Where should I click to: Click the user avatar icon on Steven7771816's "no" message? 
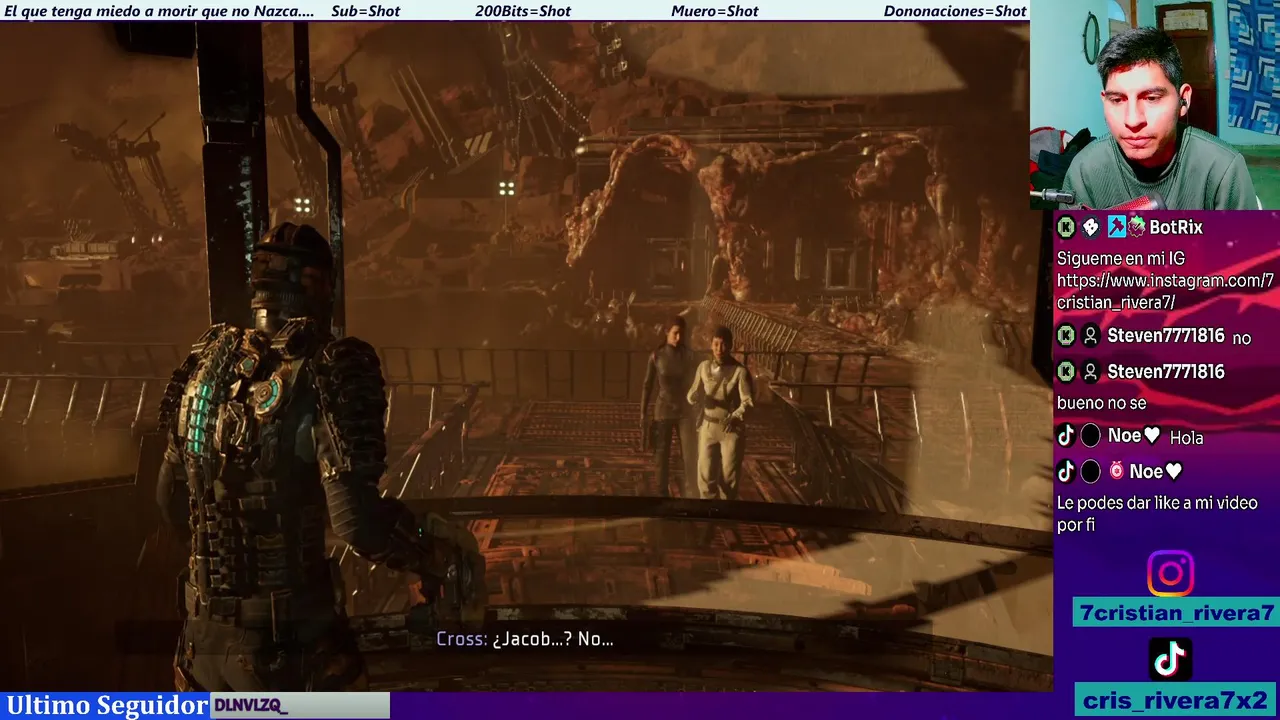pos(1091,337)
